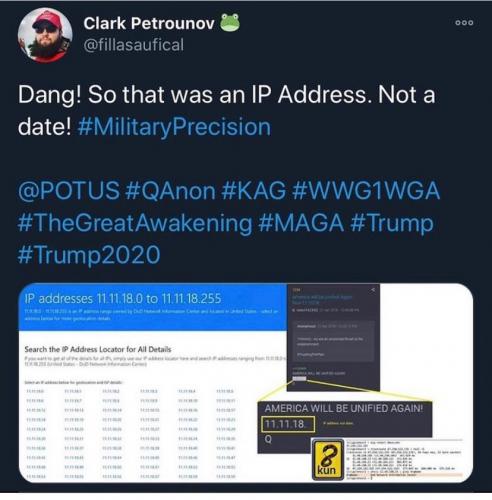The width and height of the screenshot is (492, 500).
Task: Click the 8kun logo in the image
Action: pyautogui.click(x=327, y=459)
